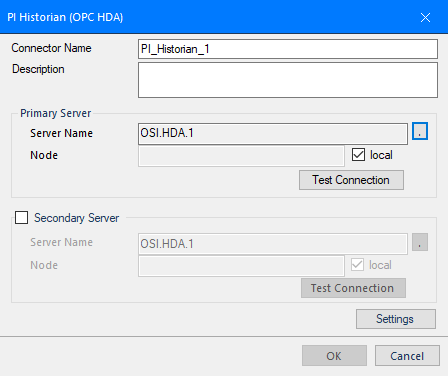
Task: Click the Primary Server Name field
Action: pos(273,134)
